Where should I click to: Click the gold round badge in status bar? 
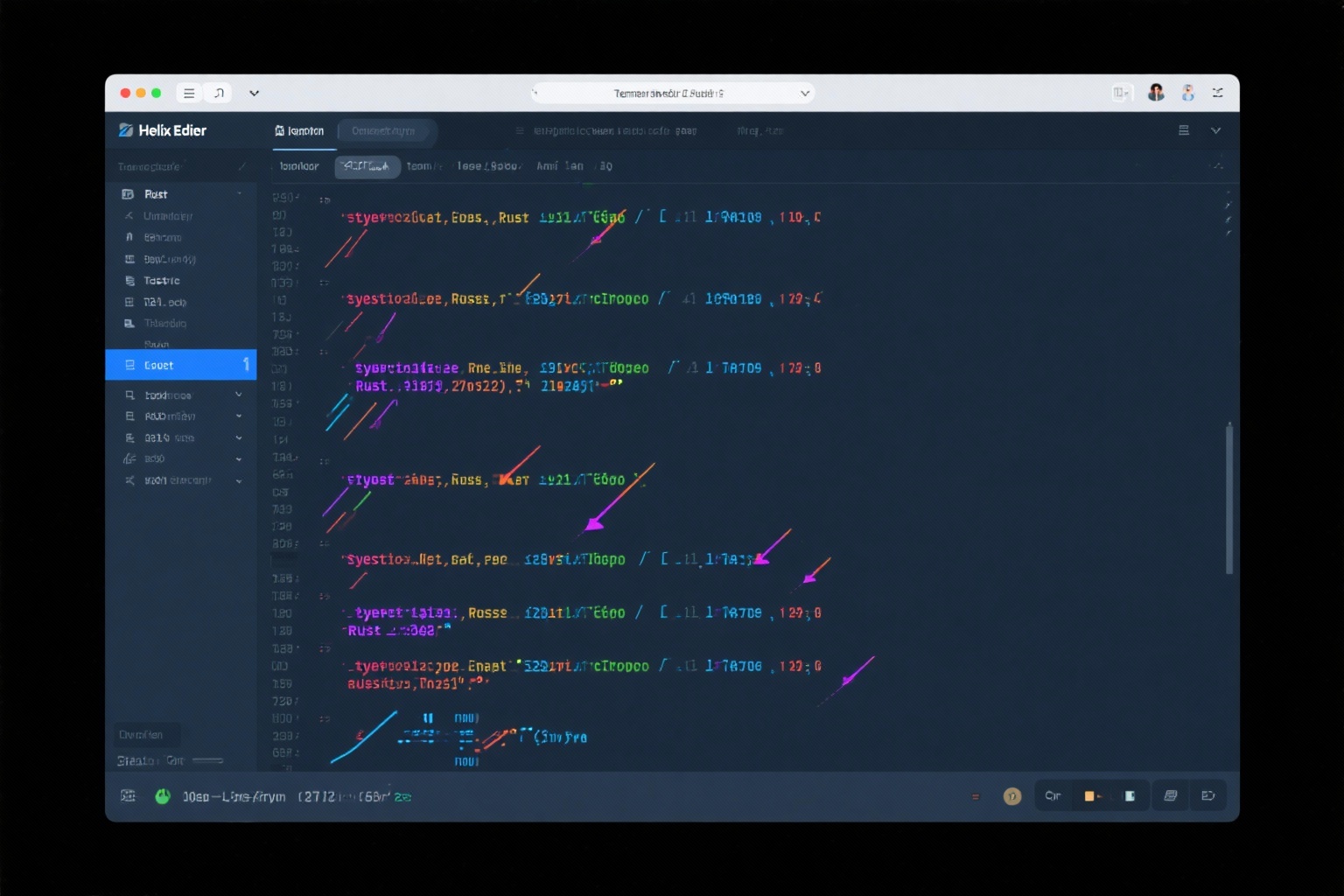coord(1011,796)
